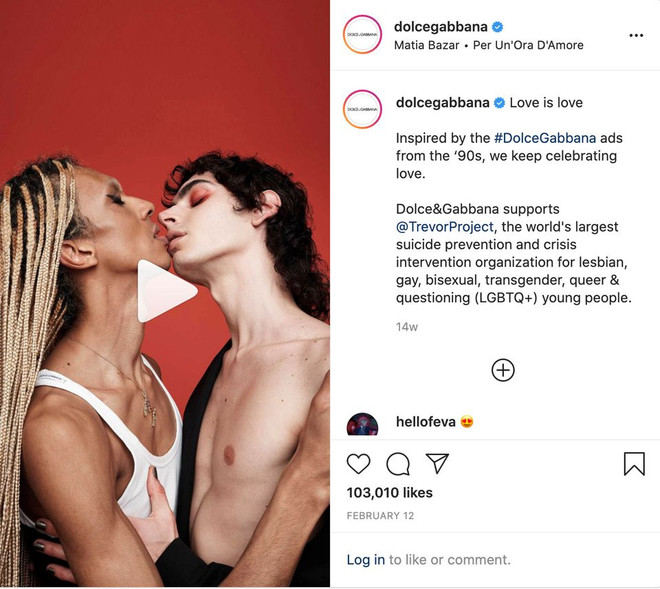The image size is (660, 589).
Task: Open dolcegabbana username in caption
Action: [442, 103]
